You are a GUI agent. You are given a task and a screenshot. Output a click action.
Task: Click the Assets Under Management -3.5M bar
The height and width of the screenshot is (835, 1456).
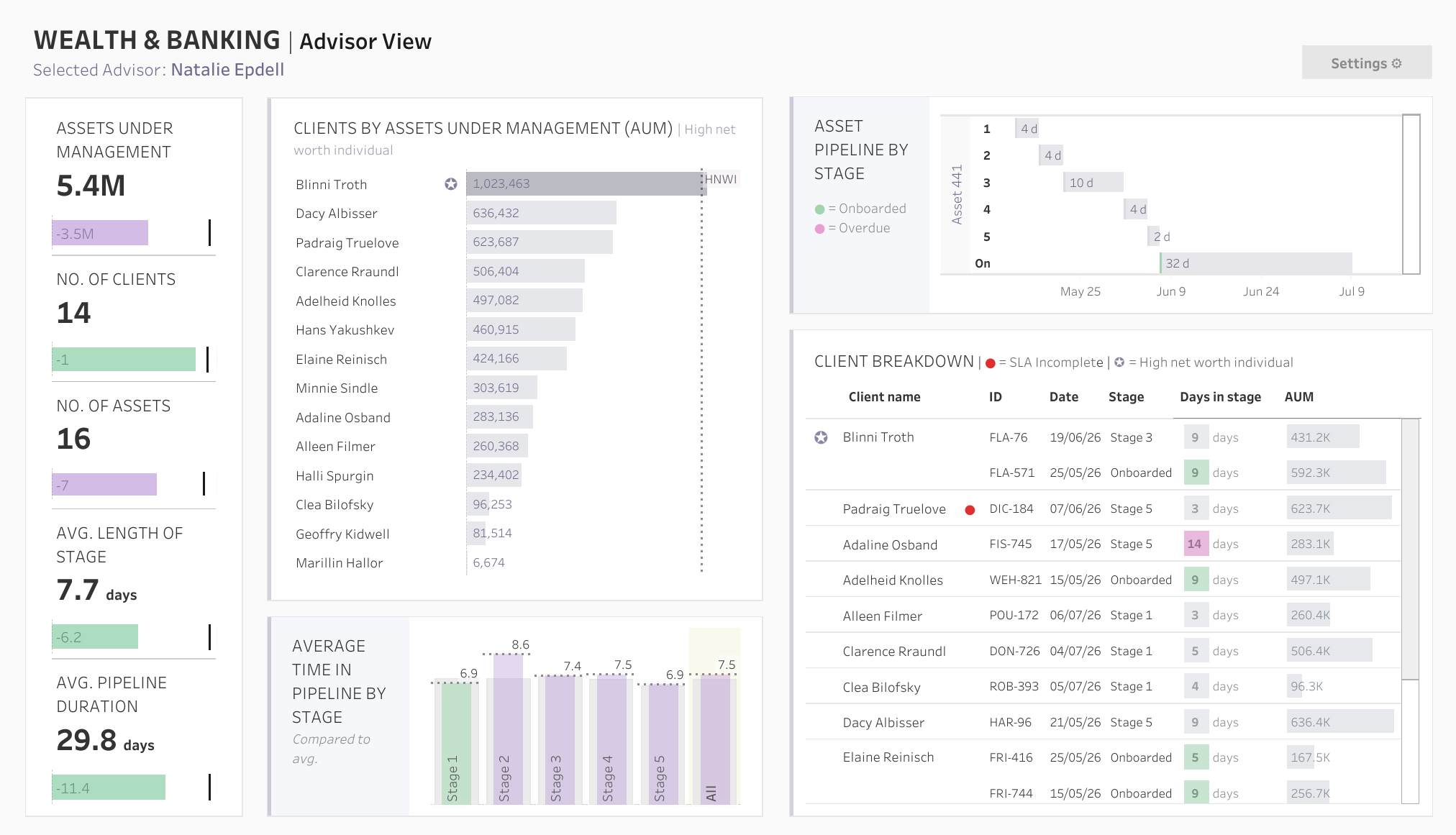coord(100,233)
